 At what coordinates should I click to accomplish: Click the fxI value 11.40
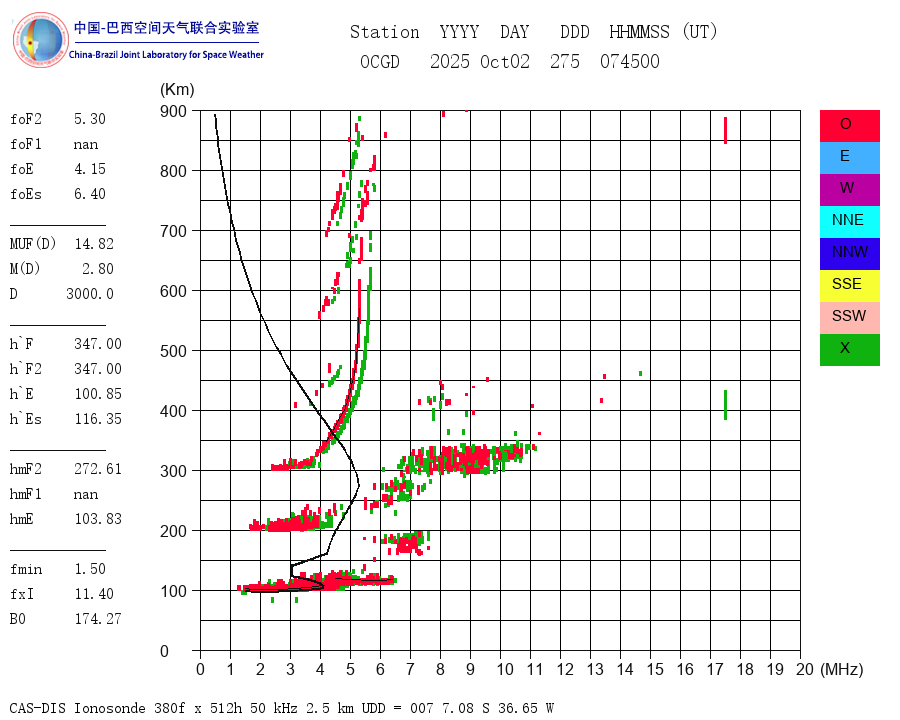pyautogui.click(x=94, y=594)
